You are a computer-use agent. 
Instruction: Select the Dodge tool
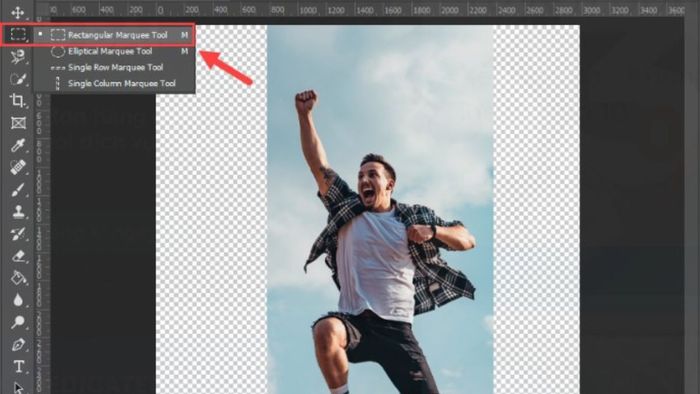click(18, 322)
